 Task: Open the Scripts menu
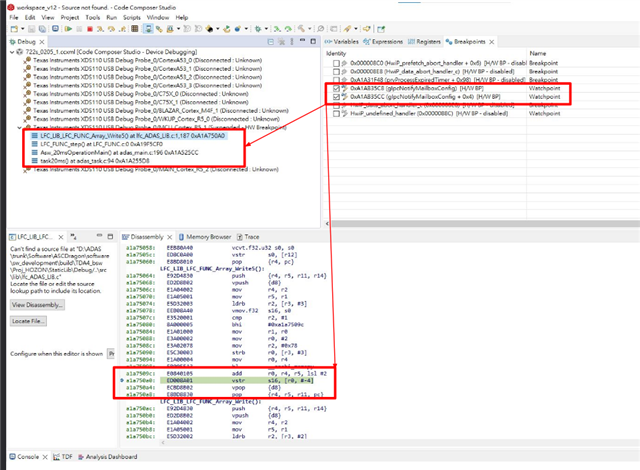click(132, 18)
